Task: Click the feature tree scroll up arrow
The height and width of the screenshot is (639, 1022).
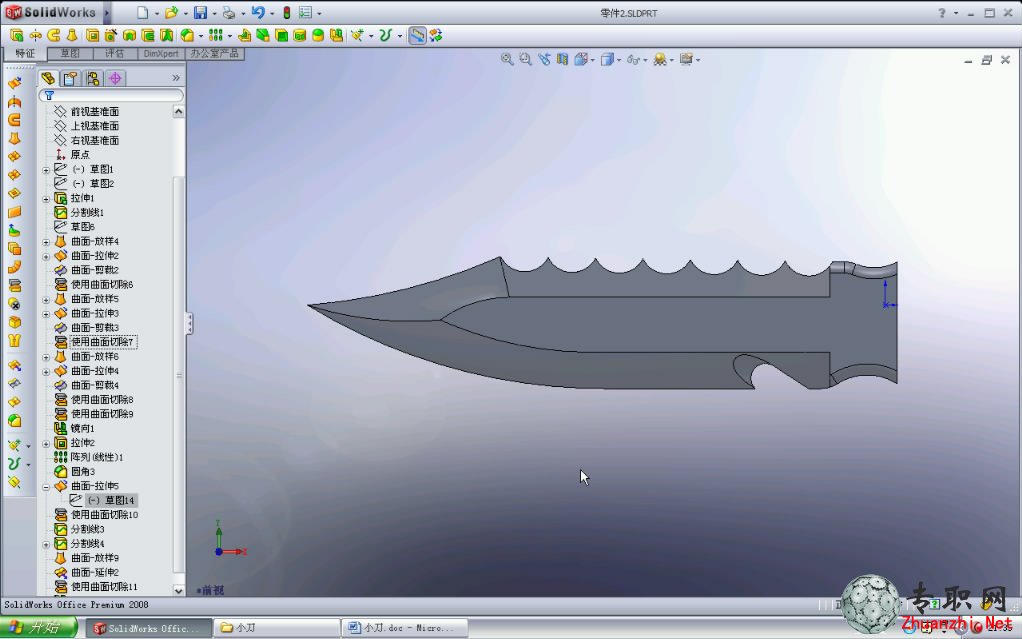Action: (x=178, y=112)
